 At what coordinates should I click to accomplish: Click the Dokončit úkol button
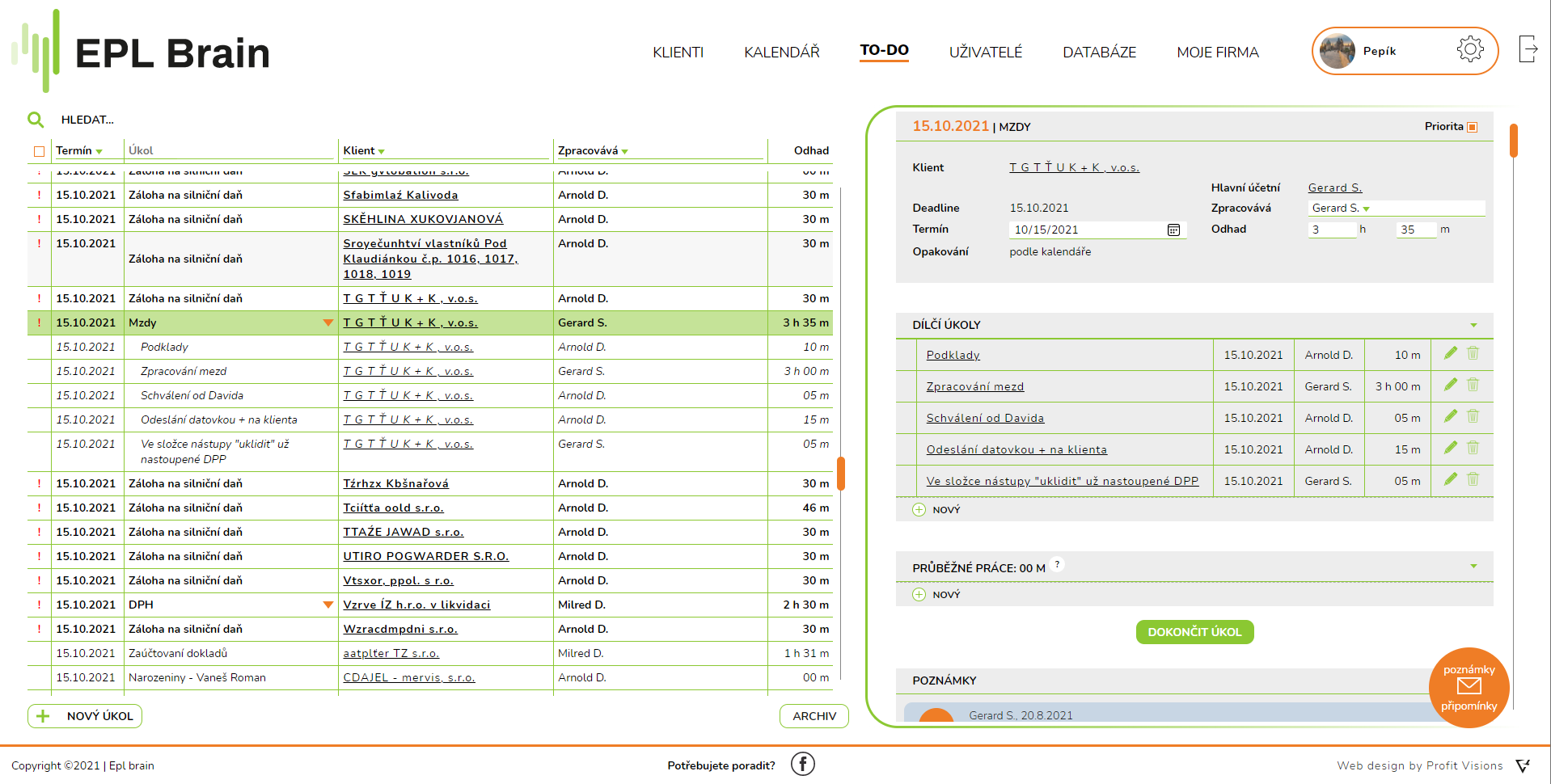tap(1194, 632)
